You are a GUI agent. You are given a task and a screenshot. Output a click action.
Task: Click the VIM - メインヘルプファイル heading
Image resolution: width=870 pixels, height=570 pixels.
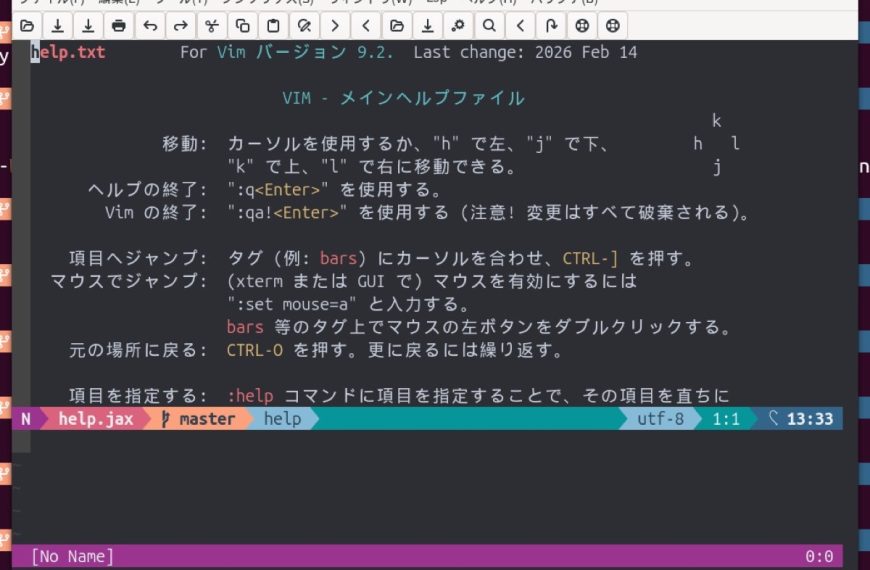point(403,98)
